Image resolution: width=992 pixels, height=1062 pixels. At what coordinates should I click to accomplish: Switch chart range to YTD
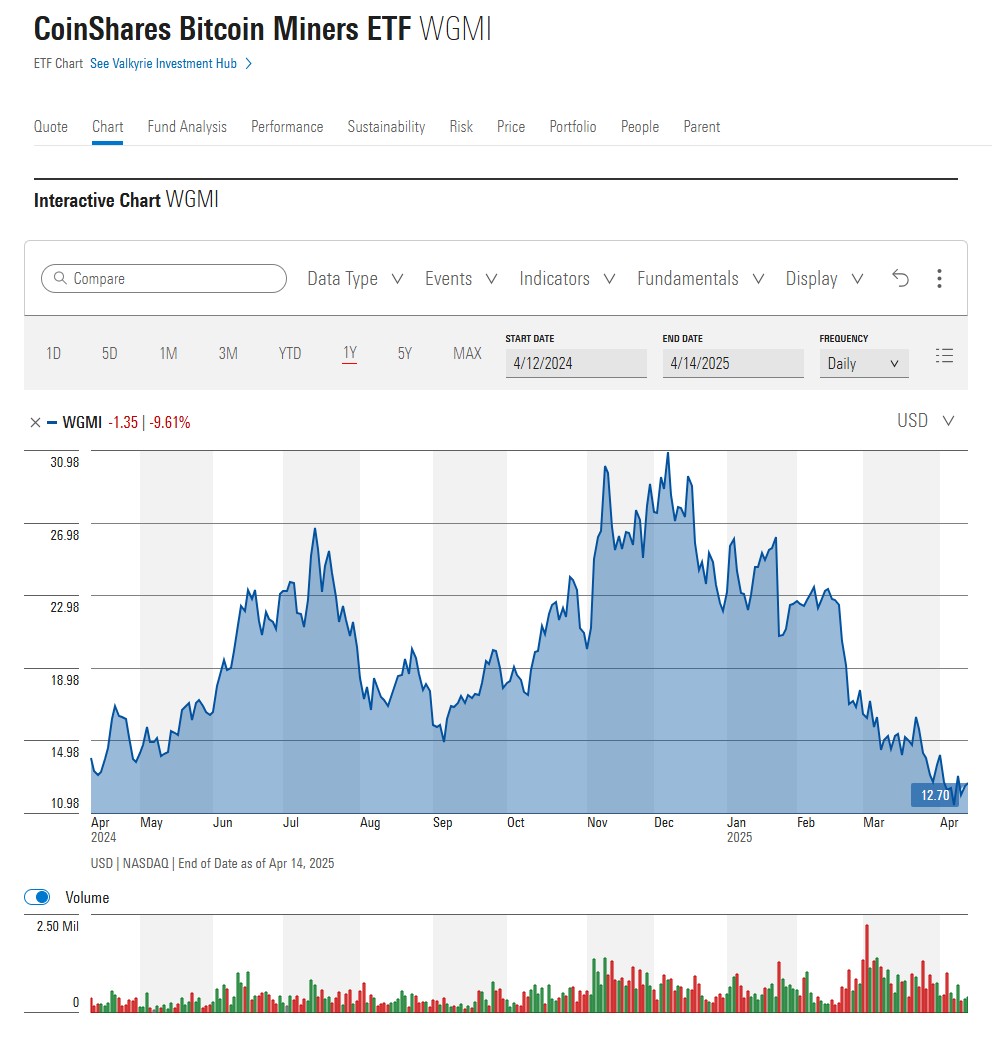tap(289, 353)
